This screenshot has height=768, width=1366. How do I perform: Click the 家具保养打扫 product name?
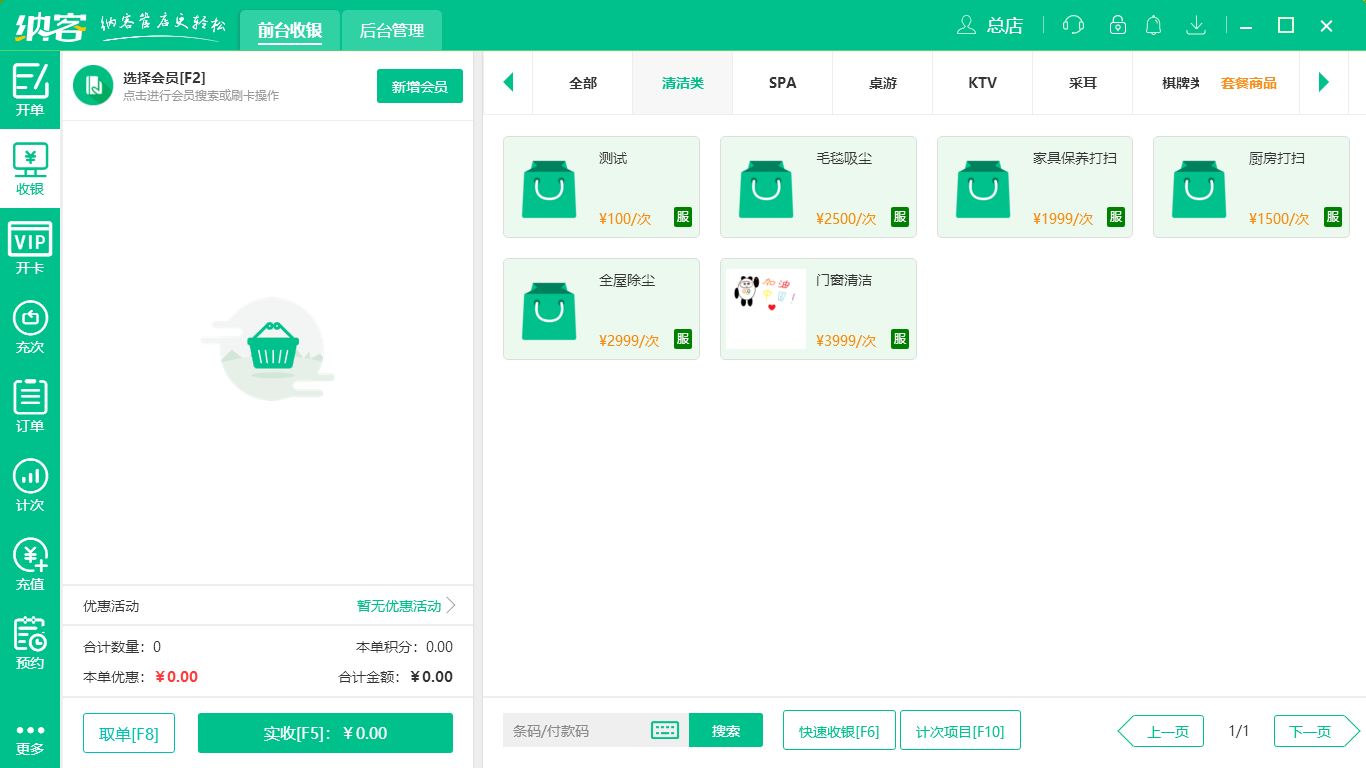click(1075, 158)
